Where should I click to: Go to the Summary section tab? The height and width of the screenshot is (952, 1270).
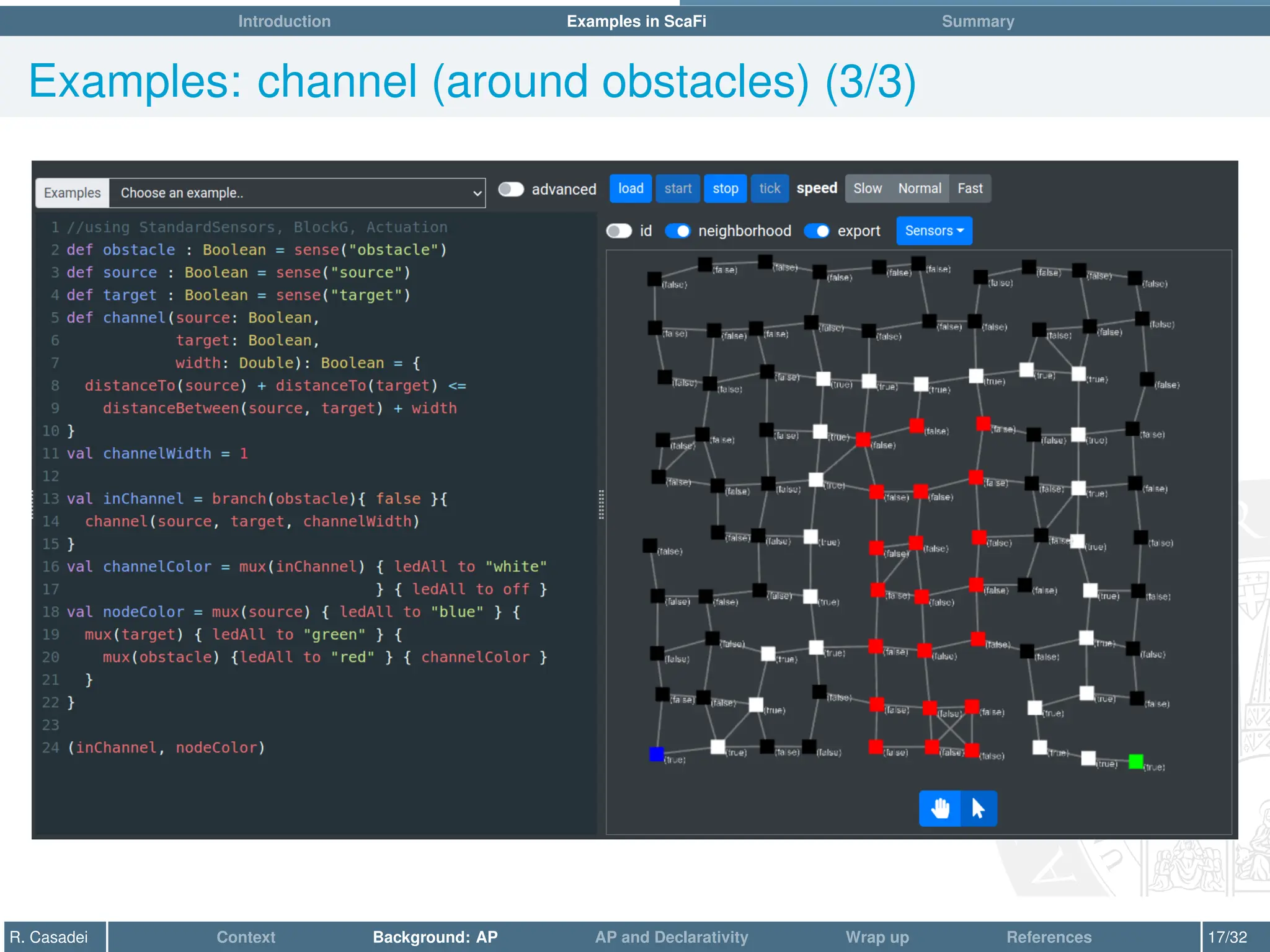(x=978, y=21)
